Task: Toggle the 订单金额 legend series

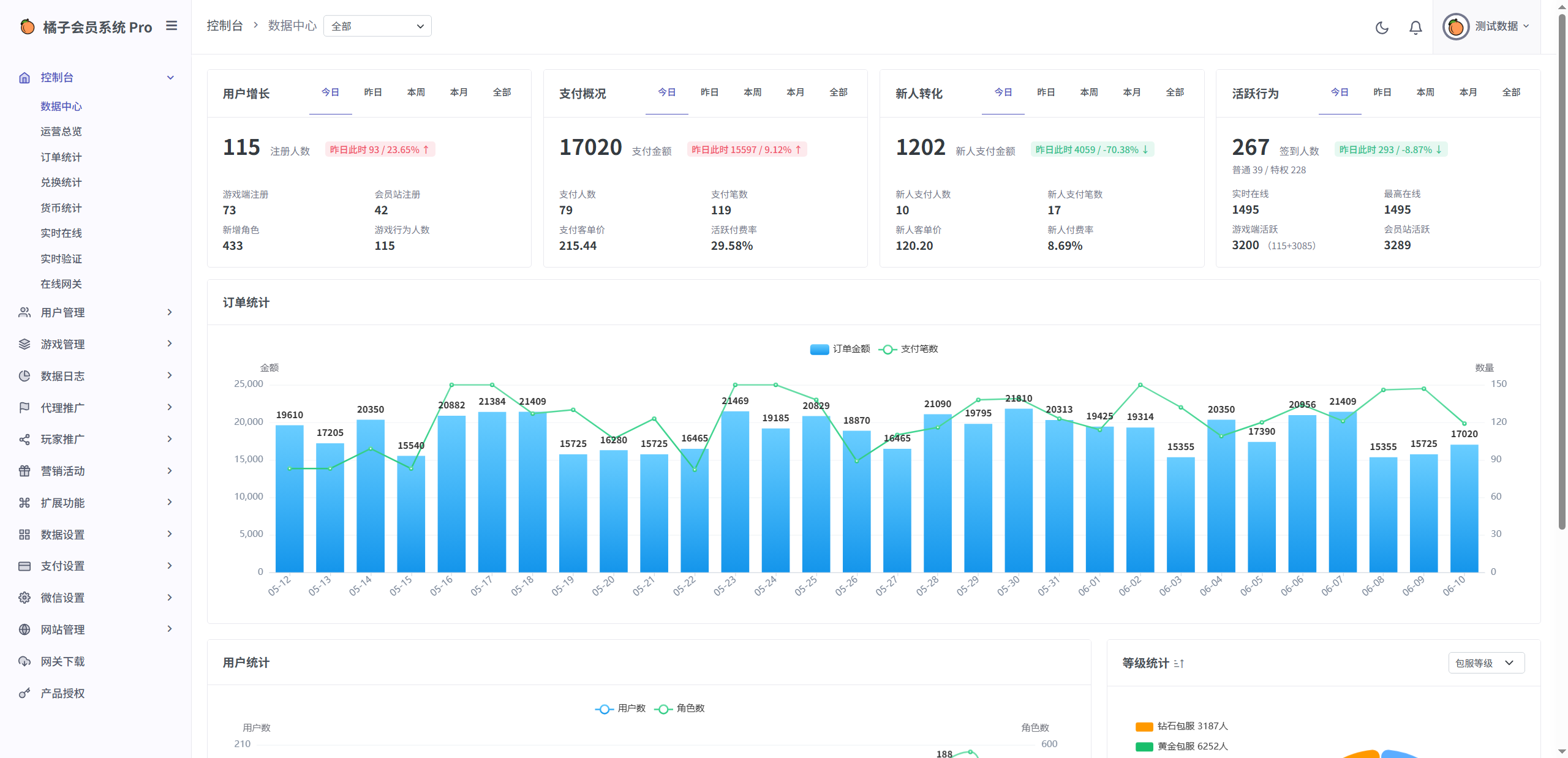Action: point(840,349)
